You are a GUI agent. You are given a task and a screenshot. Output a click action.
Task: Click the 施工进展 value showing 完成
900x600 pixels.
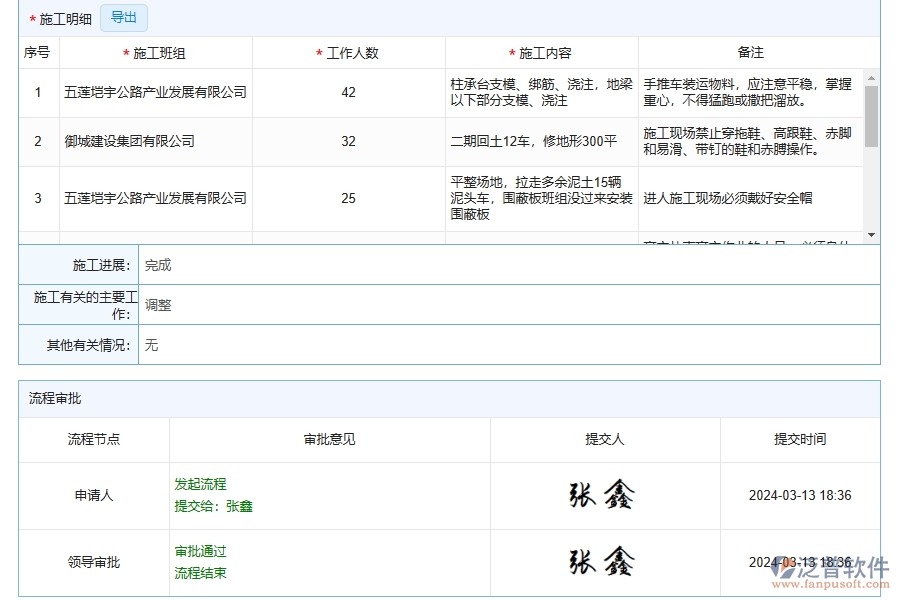click(x=158, y=264)
